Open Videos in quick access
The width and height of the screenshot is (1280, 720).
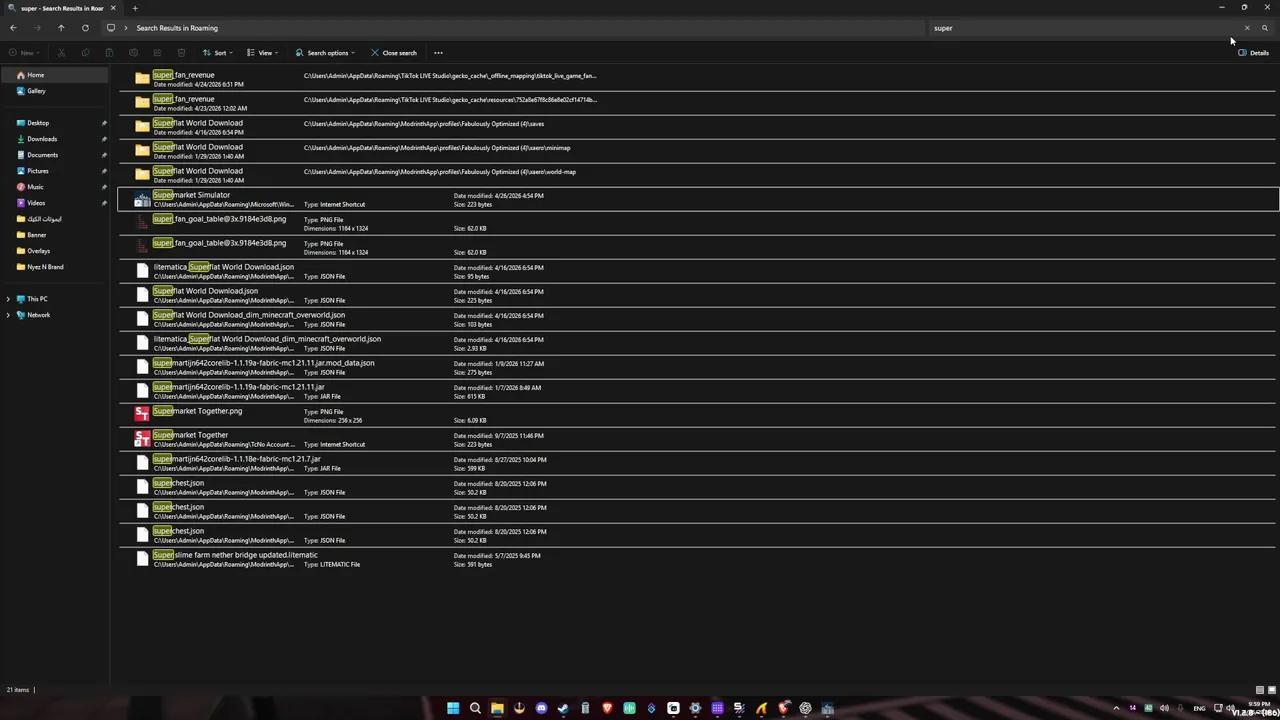pos(55,203)
